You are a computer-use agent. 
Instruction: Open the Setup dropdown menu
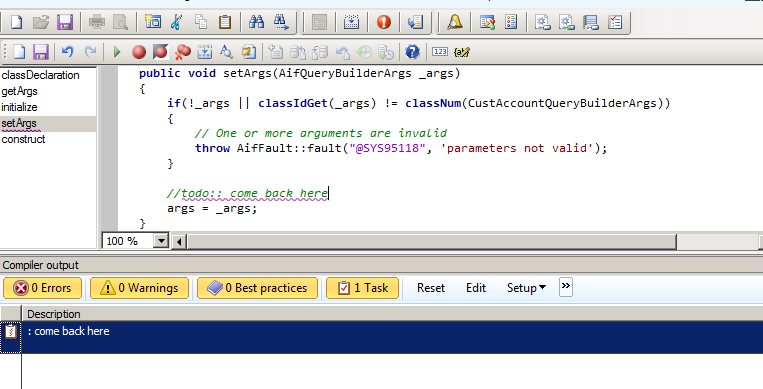[526, 288]
